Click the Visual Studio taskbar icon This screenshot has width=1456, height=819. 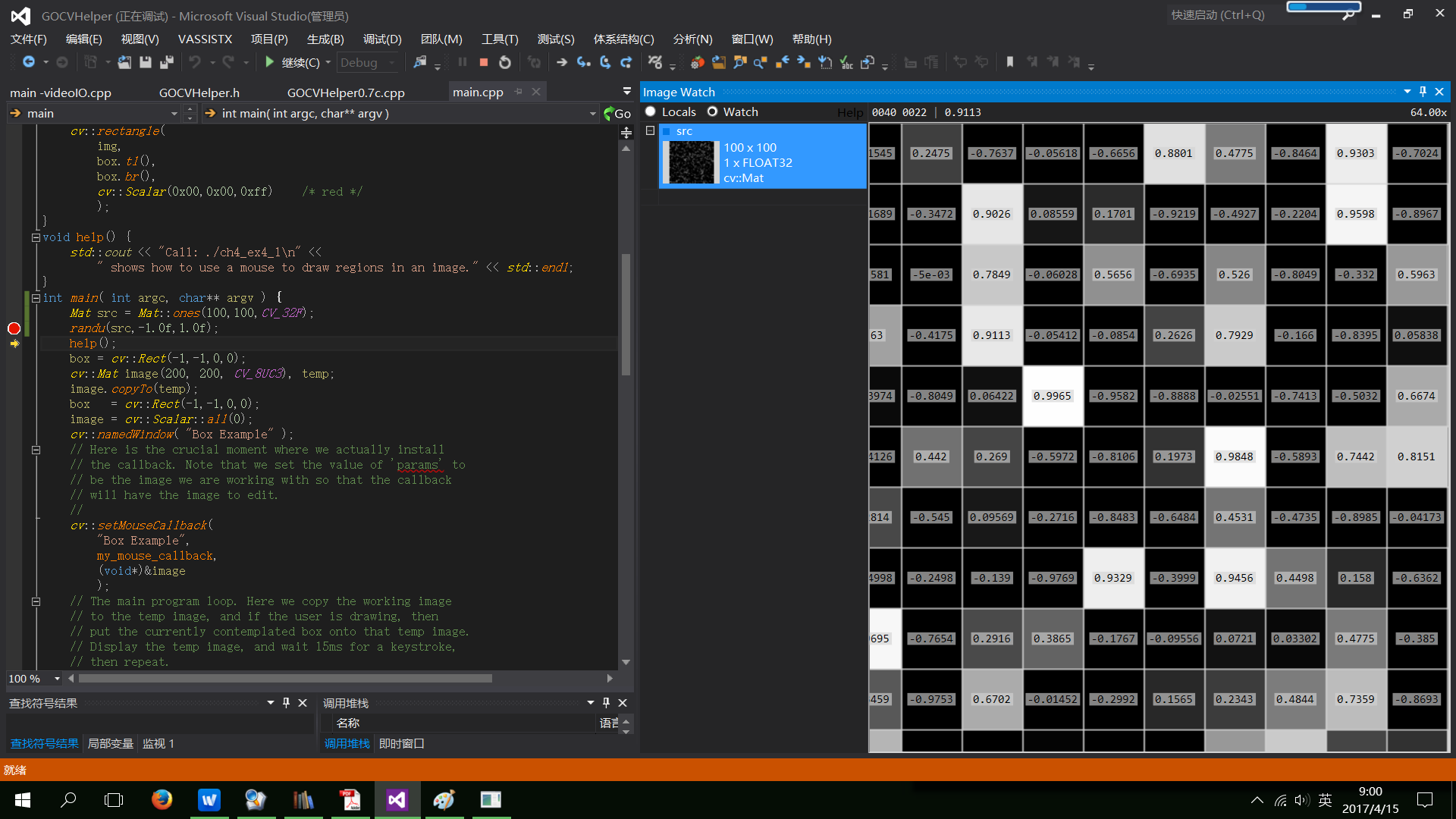coord(396,799)
